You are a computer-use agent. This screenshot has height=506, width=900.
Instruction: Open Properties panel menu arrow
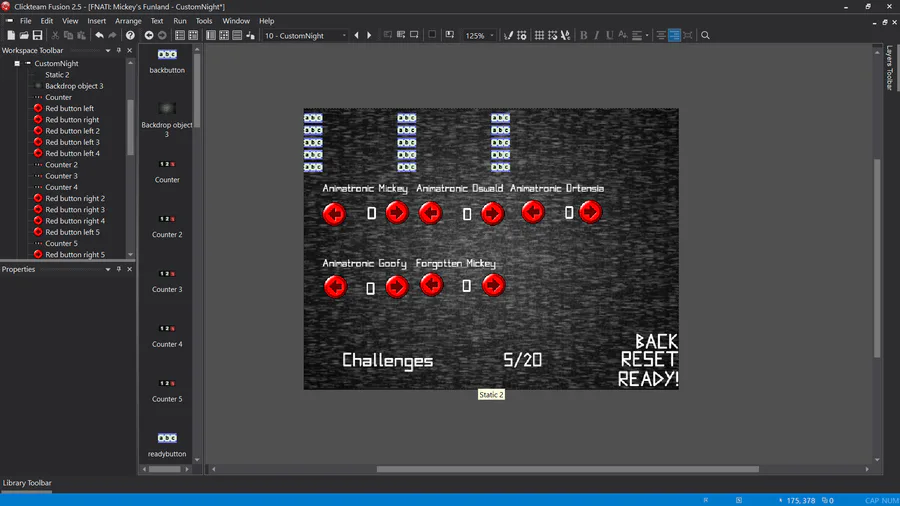coord(108,269)
